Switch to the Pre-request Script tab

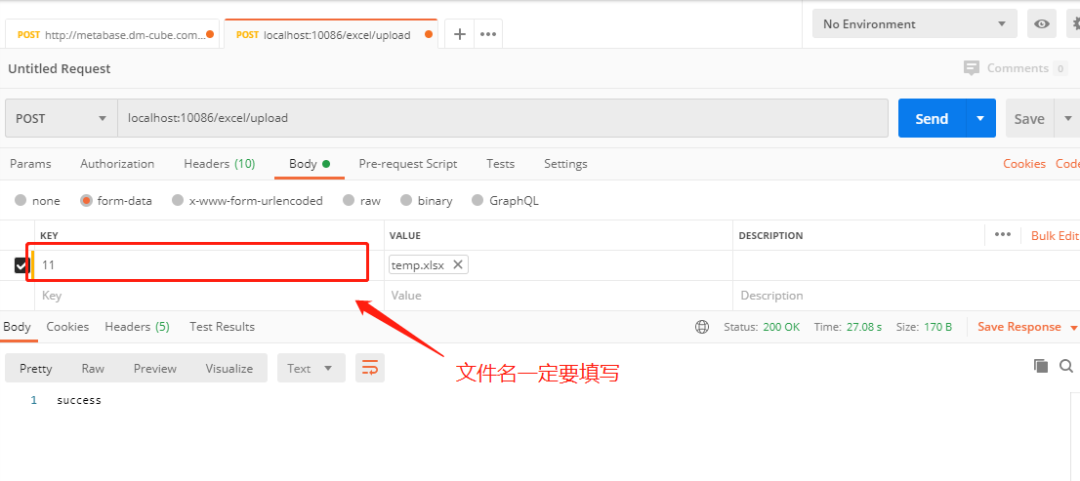click(x=407, y=164)
